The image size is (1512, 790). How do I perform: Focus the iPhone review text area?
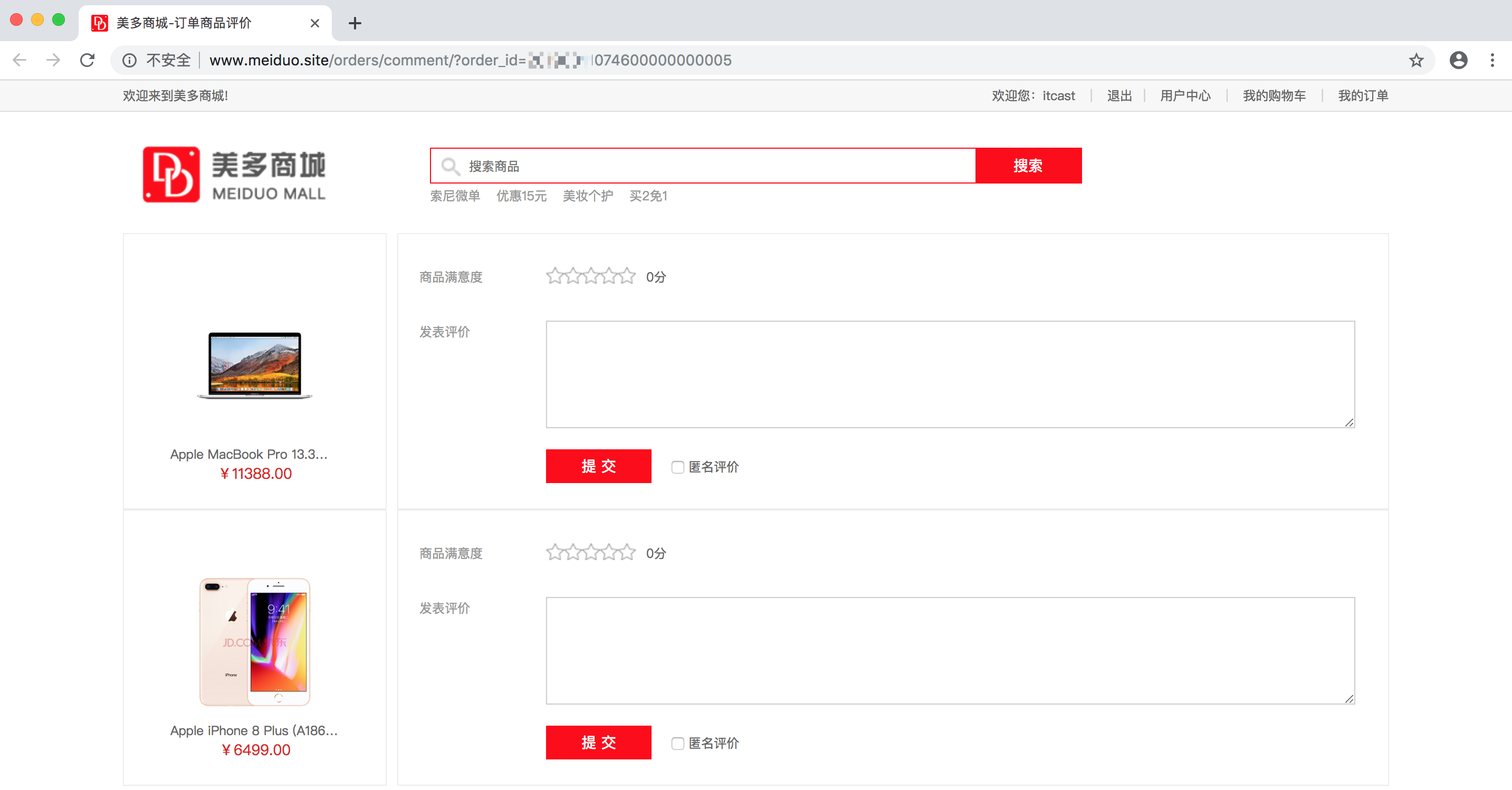(950, 650)
